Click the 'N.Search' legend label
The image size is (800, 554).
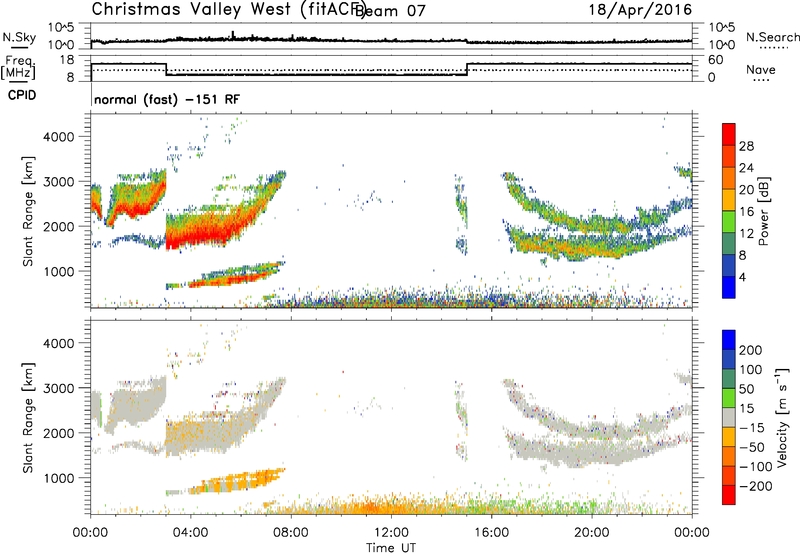pyautogui.click(x=772, y=37)
